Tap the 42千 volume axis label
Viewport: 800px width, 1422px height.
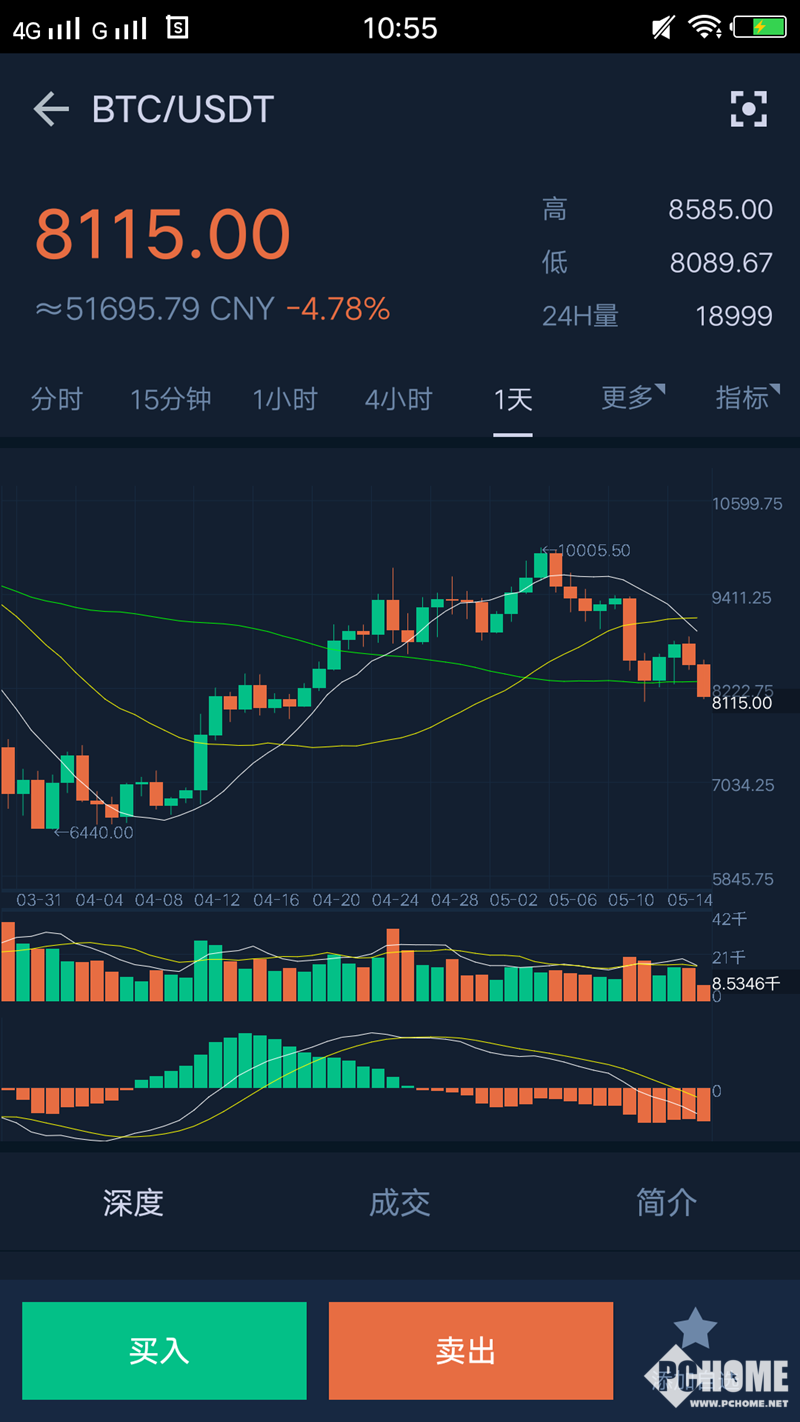tap(729, 919)
